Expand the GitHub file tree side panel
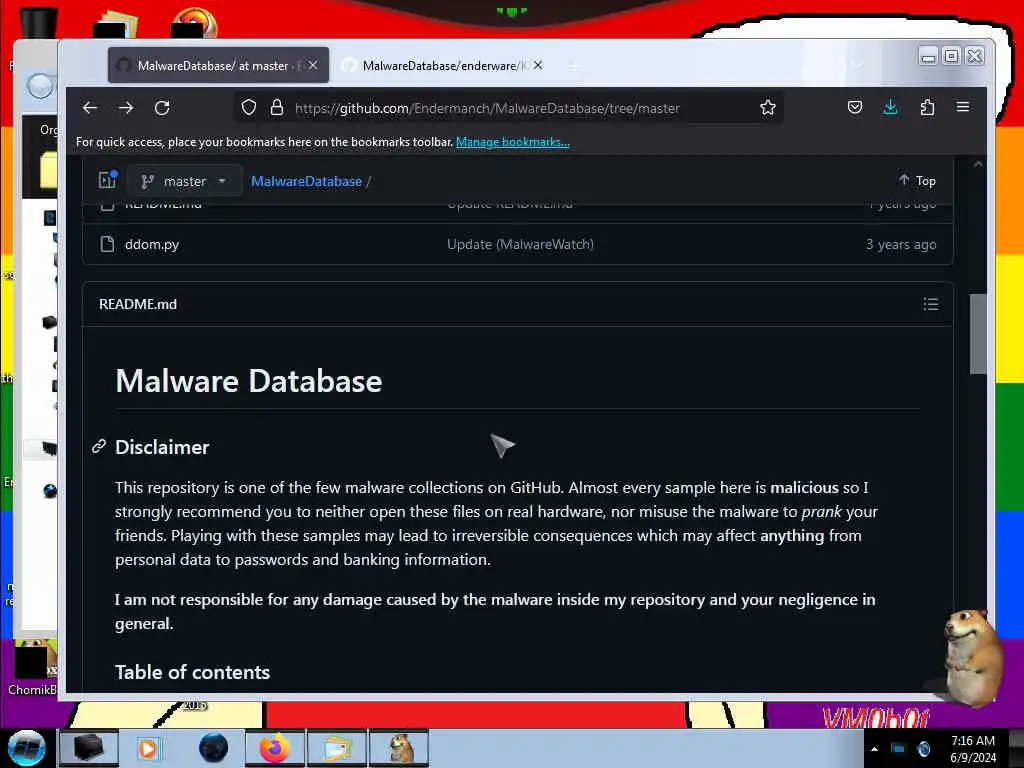Screen dimensions: 1024x768 pos(108,180)
